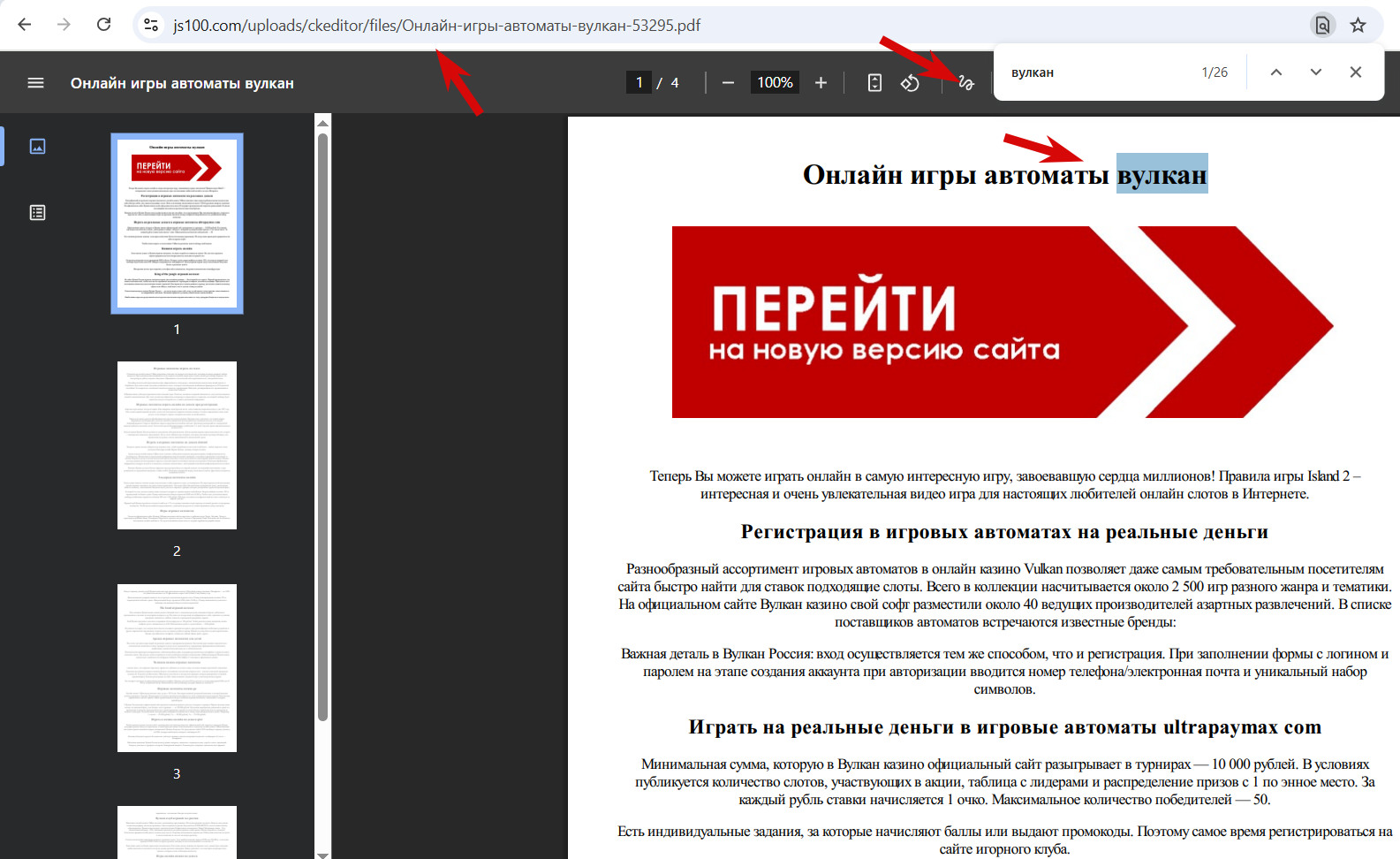
Task: Click paragraph starting 'Есть индивидуальные задания'
Action: (x=1004, y=840)
